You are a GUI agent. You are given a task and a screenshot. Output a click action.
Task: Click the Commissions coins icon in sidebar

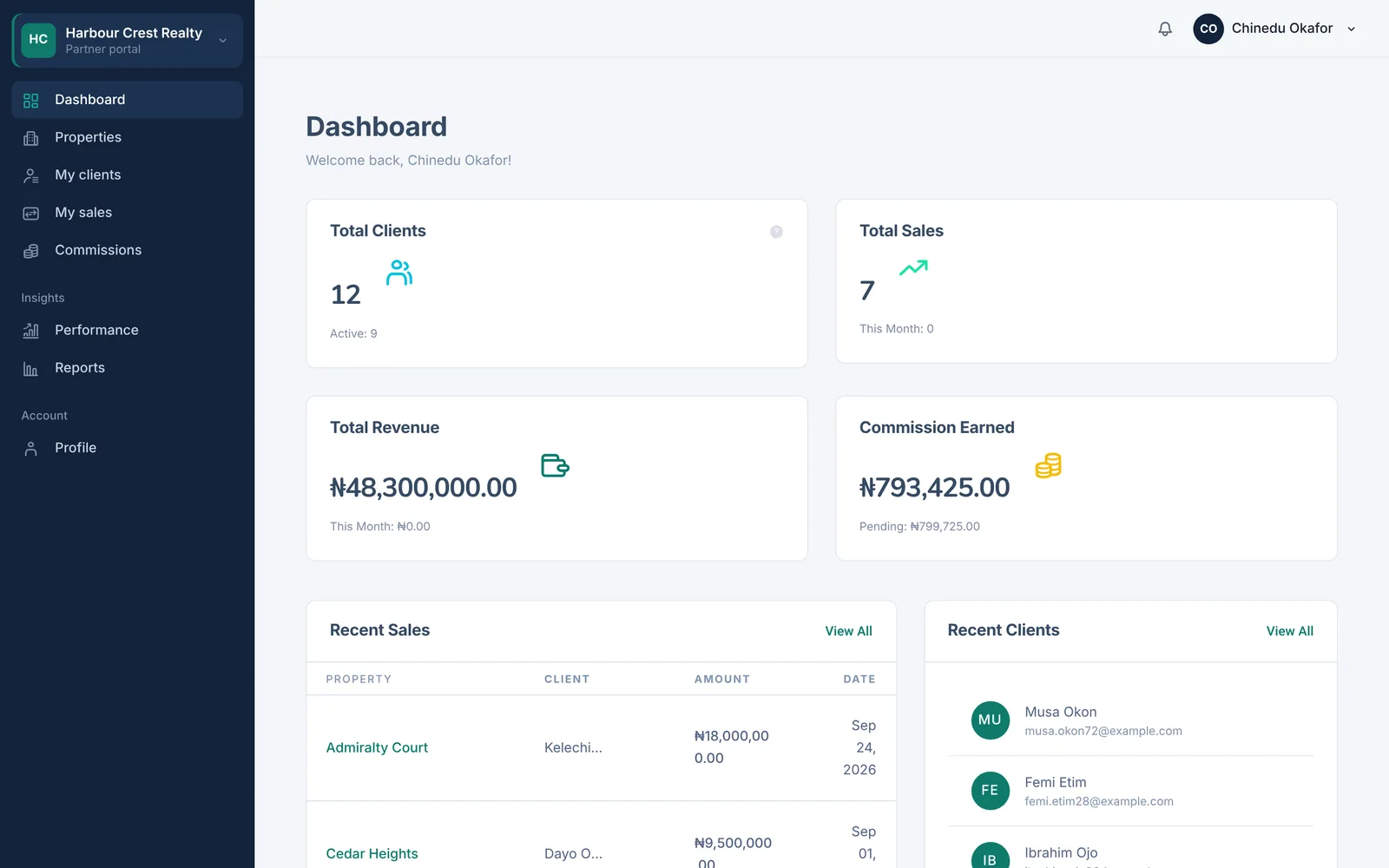pyautogui.click(x=31, y=251)
